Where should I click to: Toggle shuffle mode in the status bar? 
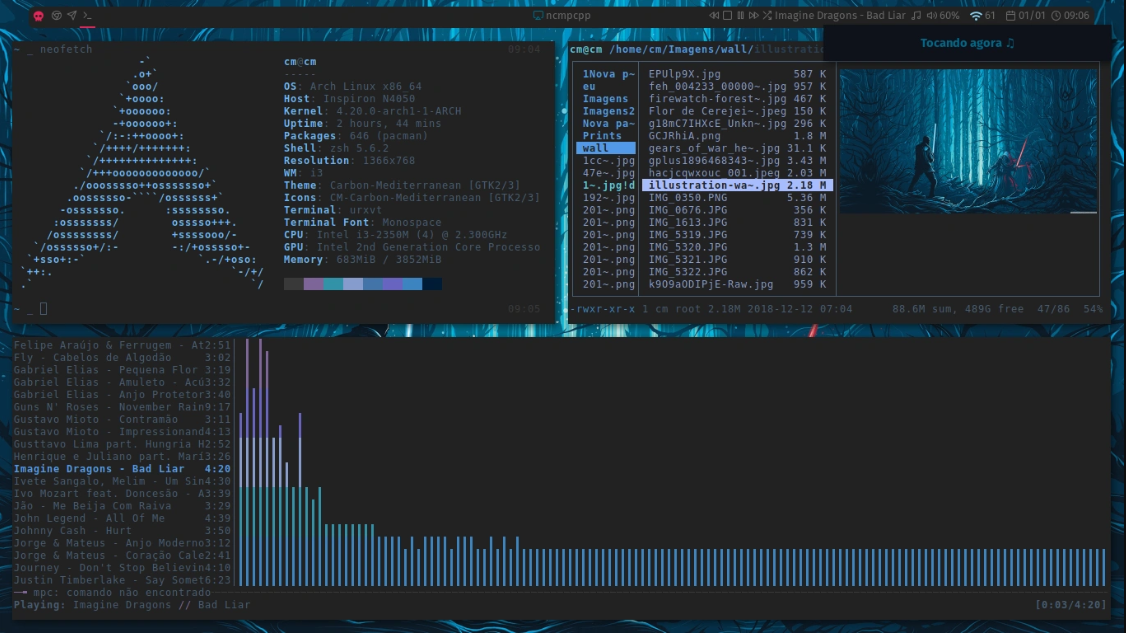click(x=768, y=15)
